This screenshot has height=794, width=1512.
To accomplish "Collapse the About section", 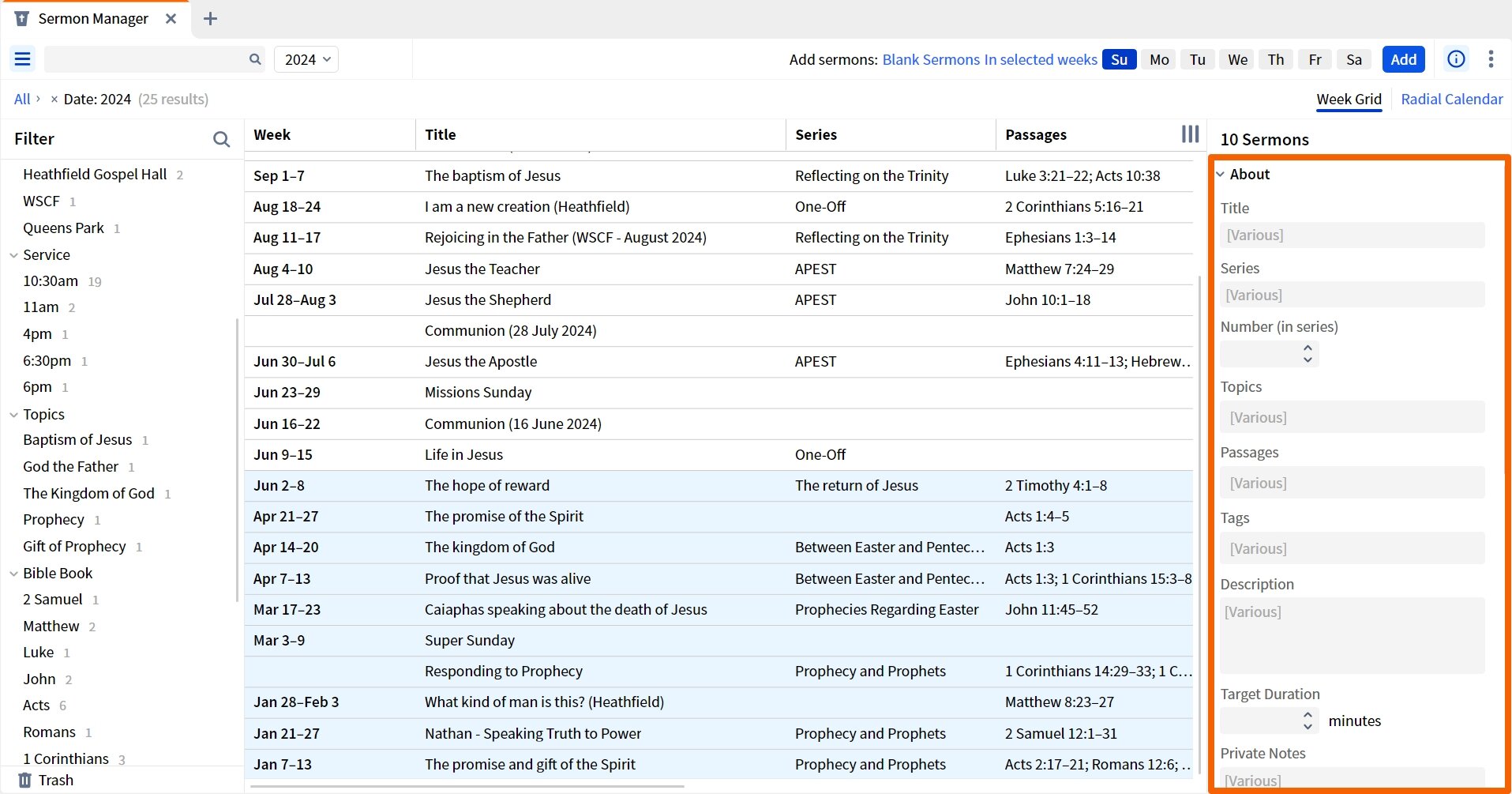I will pos(1221,175).
